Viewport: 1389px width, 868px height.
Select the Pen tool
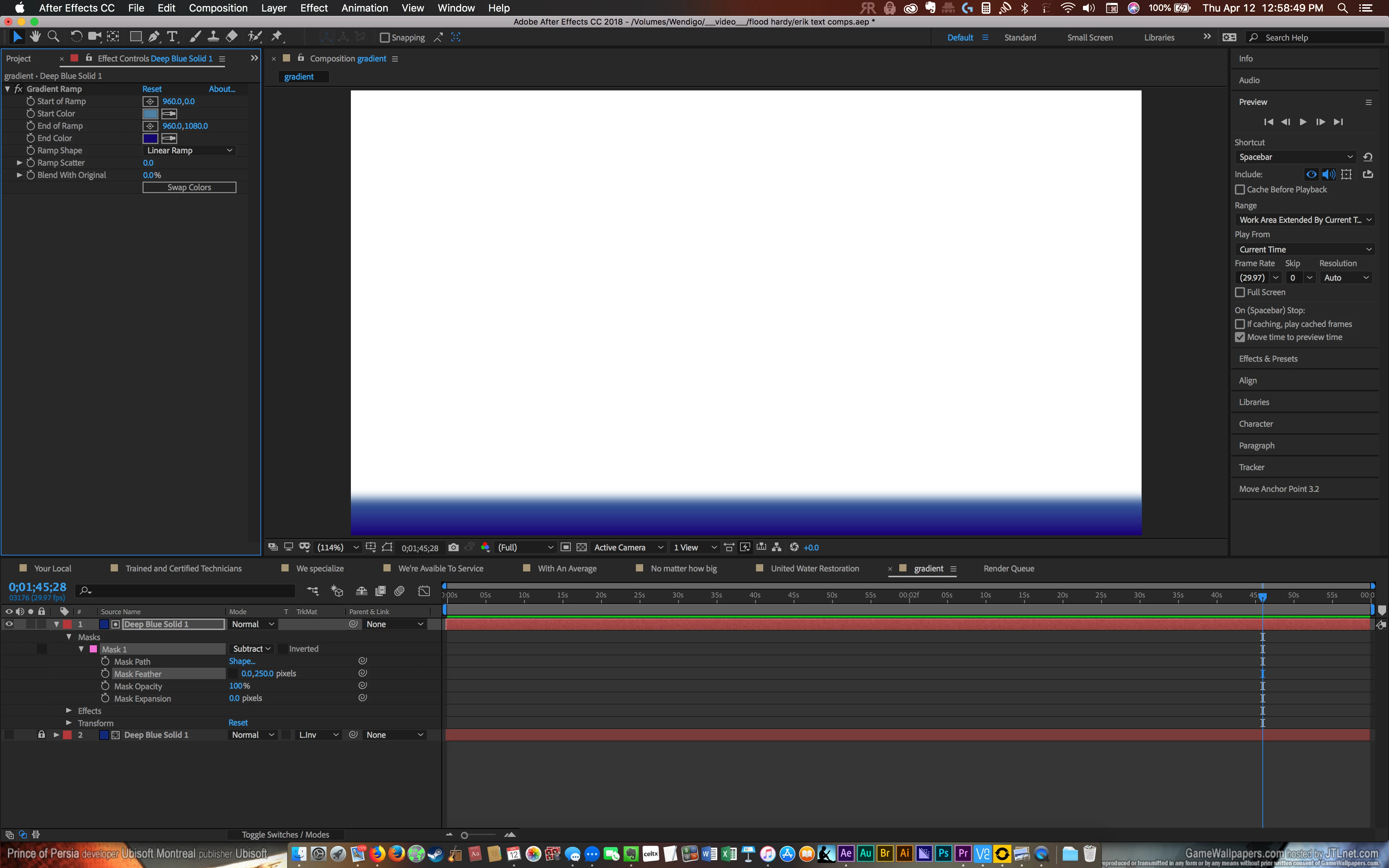point(154,37)
